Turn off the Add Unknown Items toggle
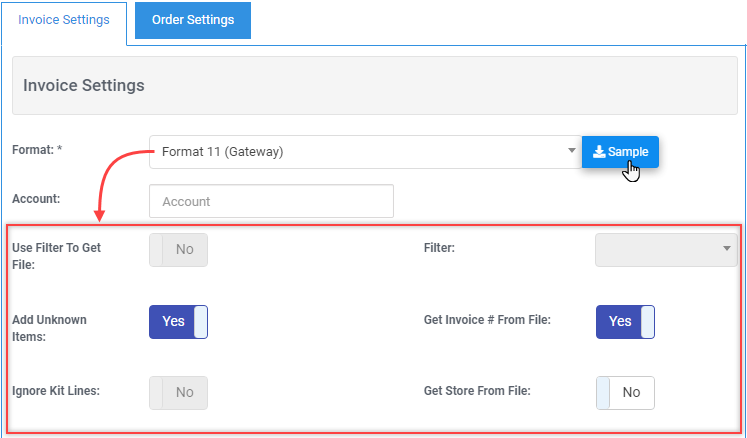Viewport: 747px width, 438px height. [x=178, y=322]
